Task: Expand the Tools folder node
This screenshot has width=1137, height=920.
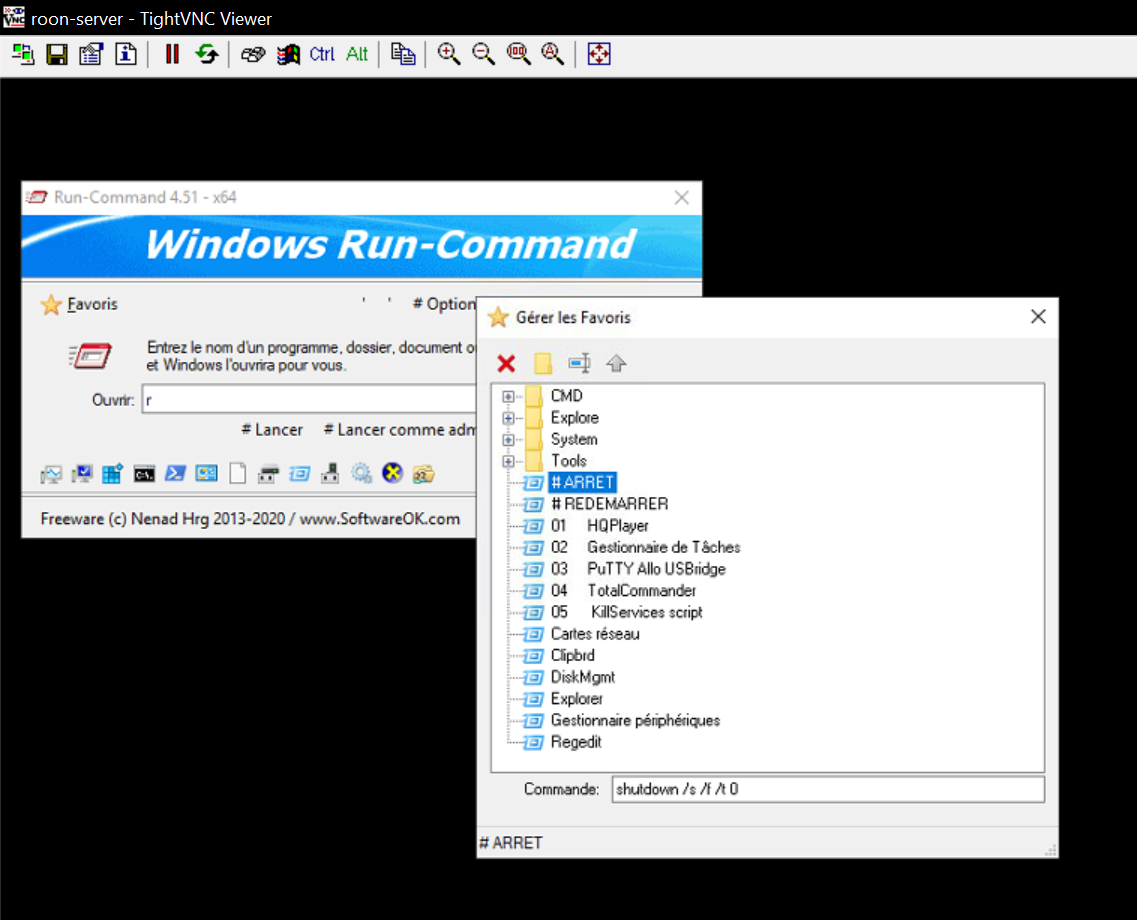Action: (508, 461)
